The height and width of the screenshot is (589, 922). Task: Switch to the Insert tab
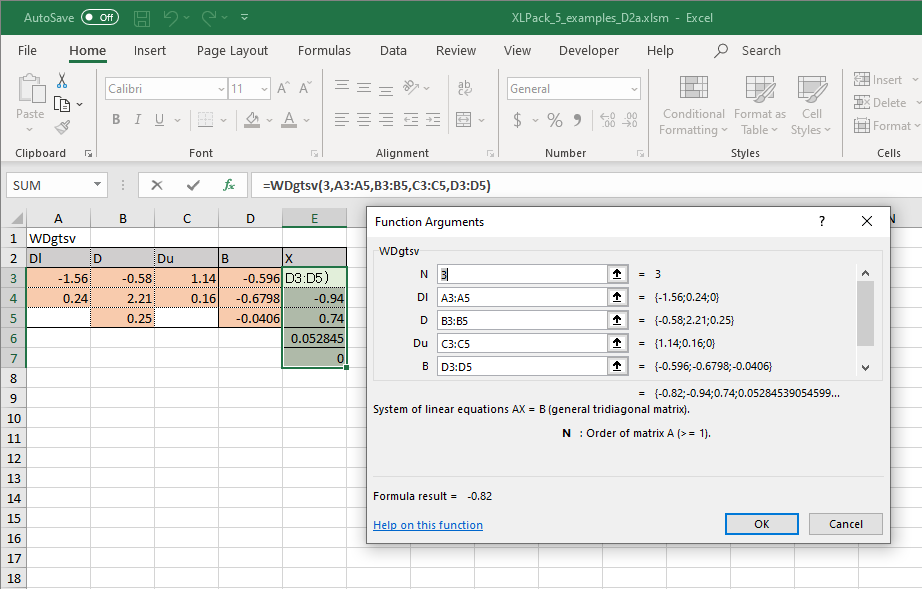[x=149, y=51]
